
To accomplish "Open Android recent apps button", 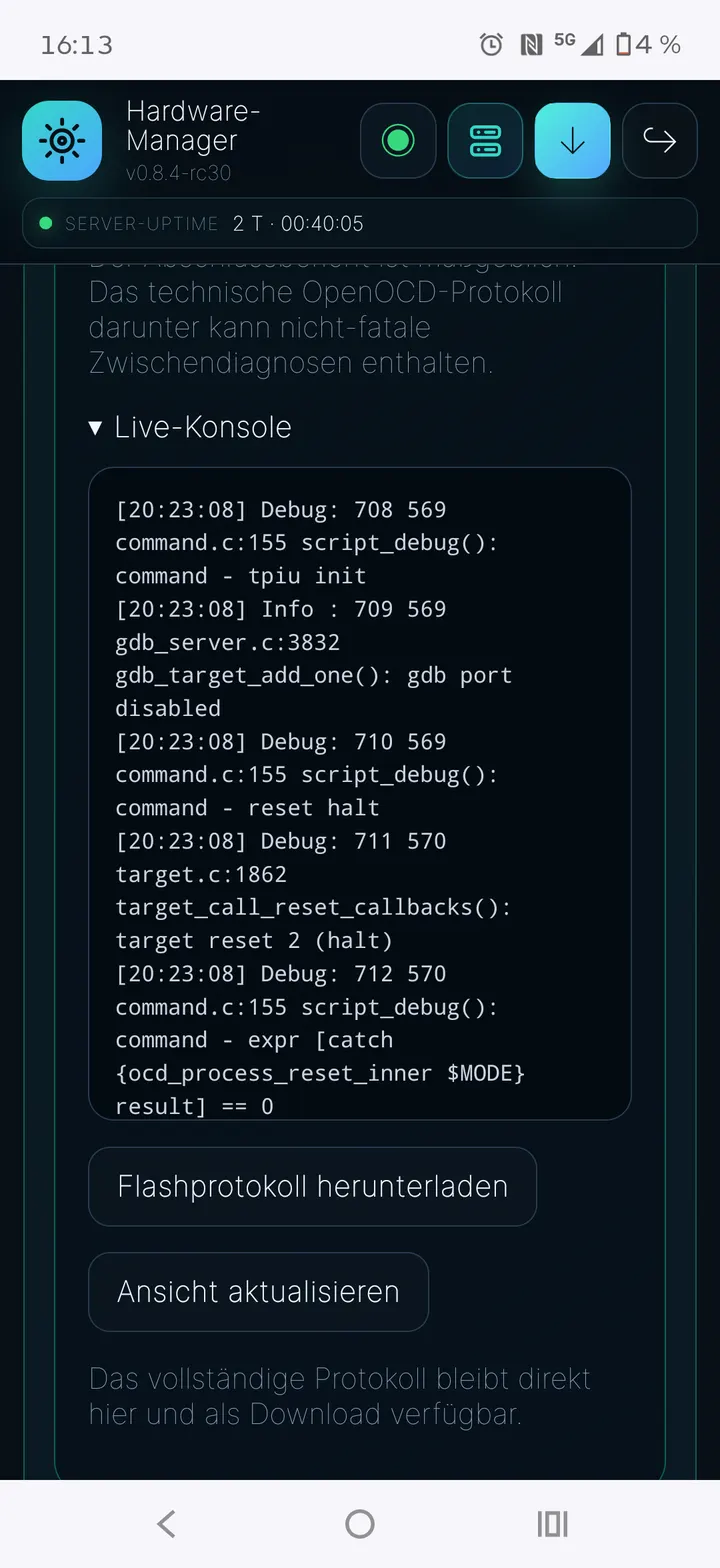I will 552,1524.
